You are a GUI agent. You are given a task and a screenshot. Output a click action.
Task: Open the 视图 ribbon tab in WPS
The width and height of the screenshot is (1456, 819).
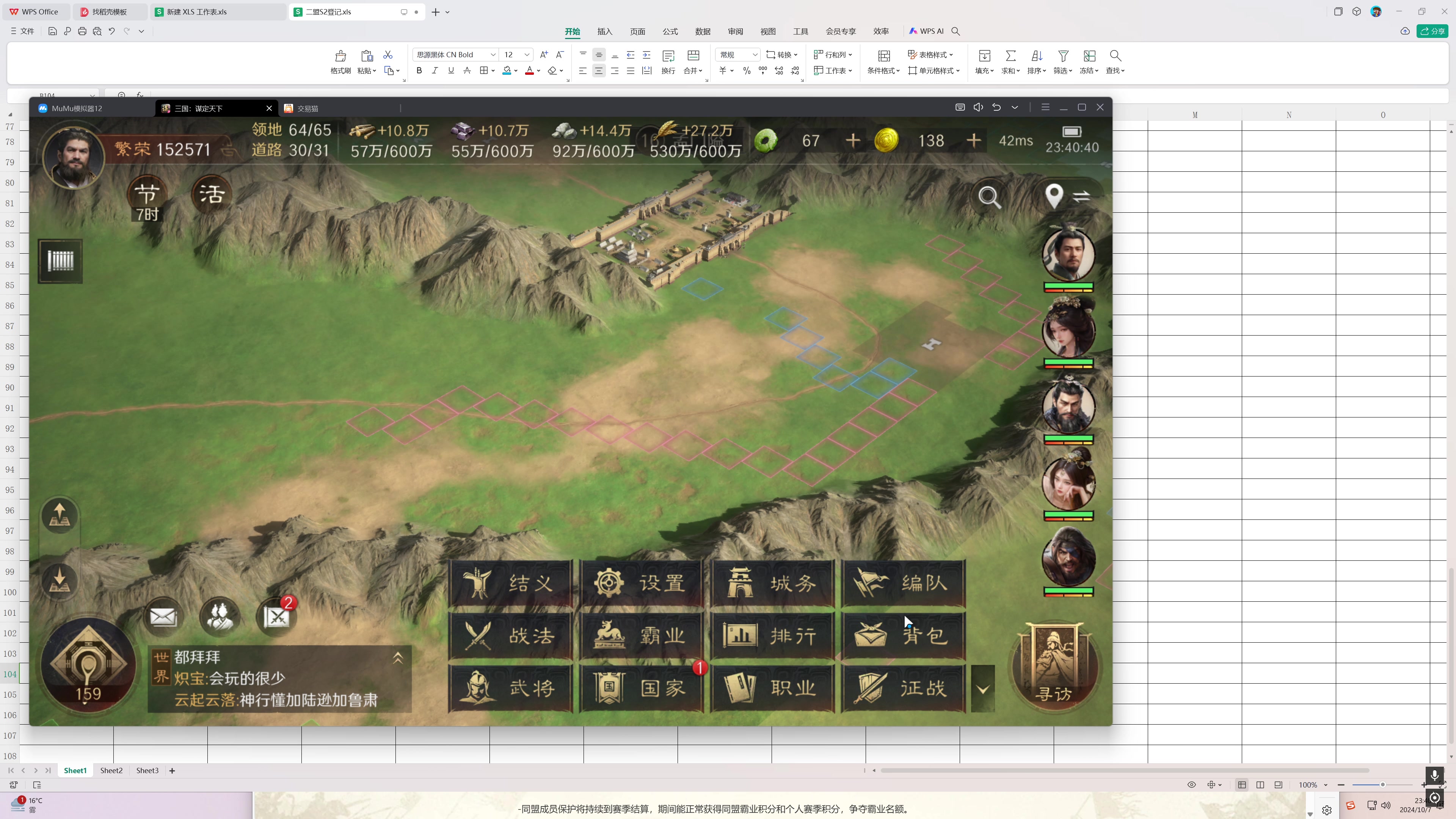tap(768, 31)
